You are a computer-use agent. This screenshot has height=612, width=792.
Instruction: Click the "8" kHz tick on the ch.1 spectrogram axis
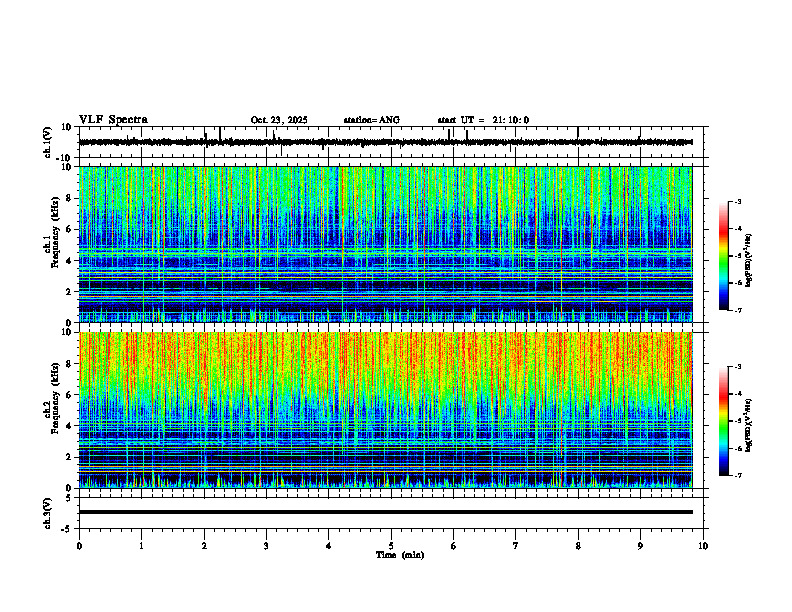(69, 198)
